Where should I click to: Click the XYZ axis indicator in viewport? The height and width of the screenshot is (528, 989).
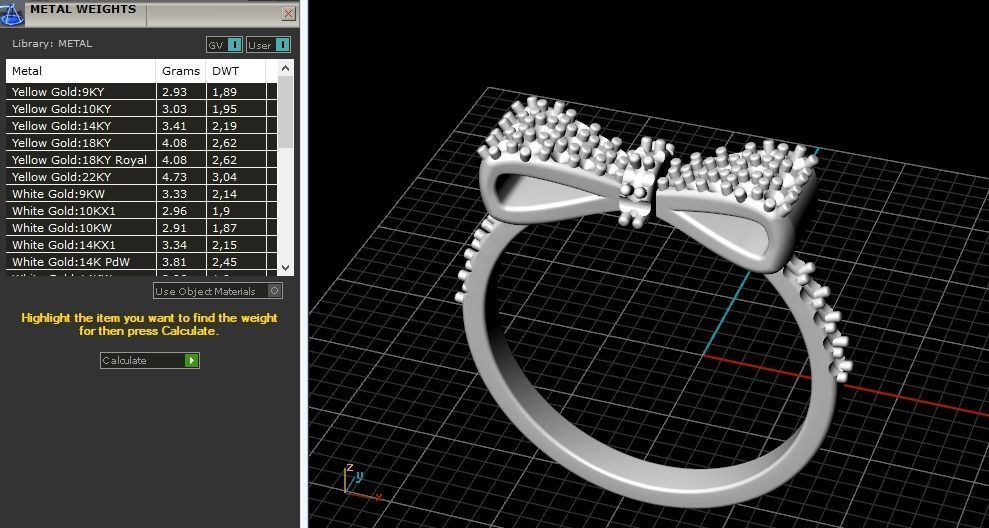361,484
